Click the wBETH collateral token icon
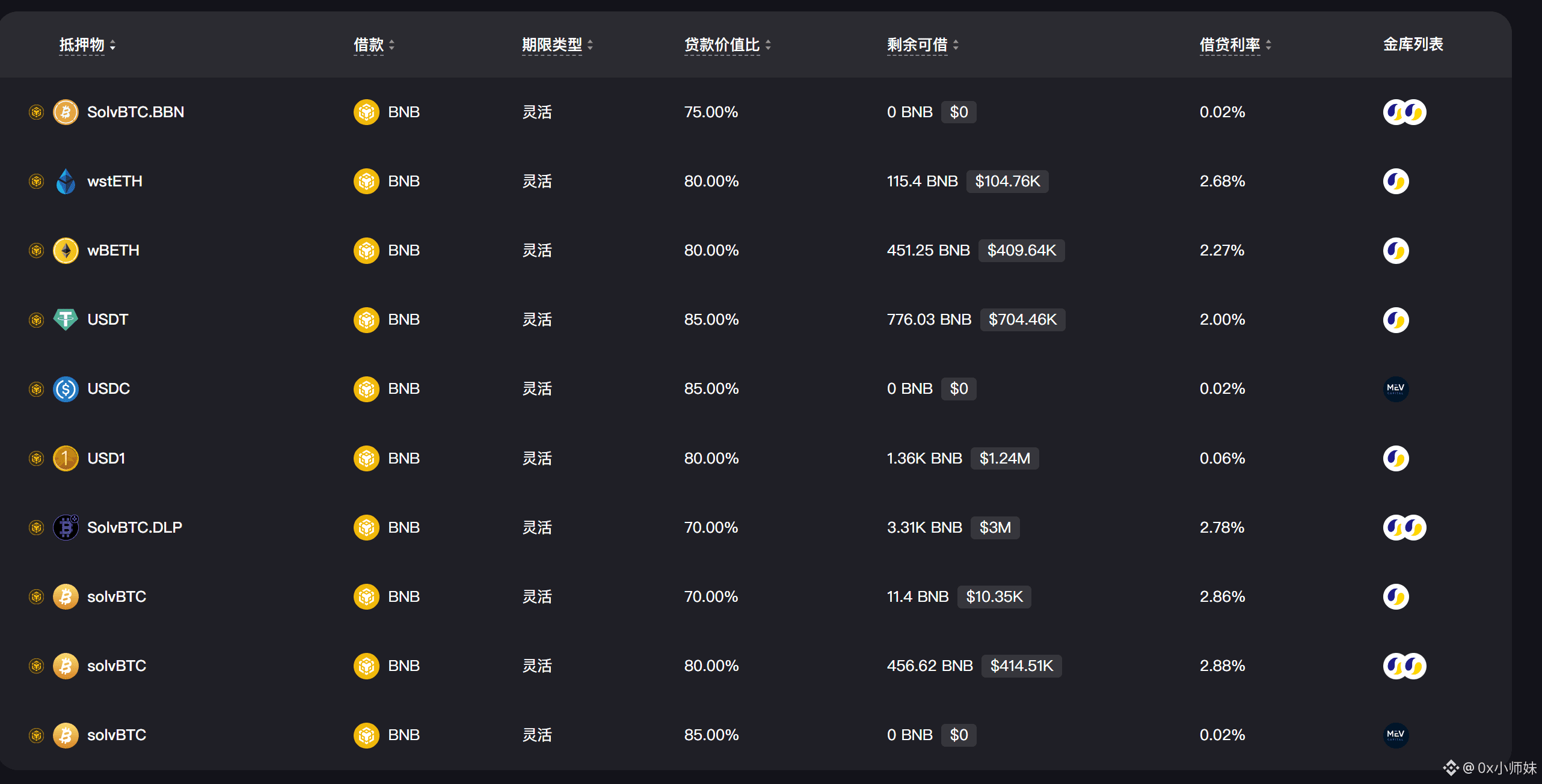 [66, 250]
